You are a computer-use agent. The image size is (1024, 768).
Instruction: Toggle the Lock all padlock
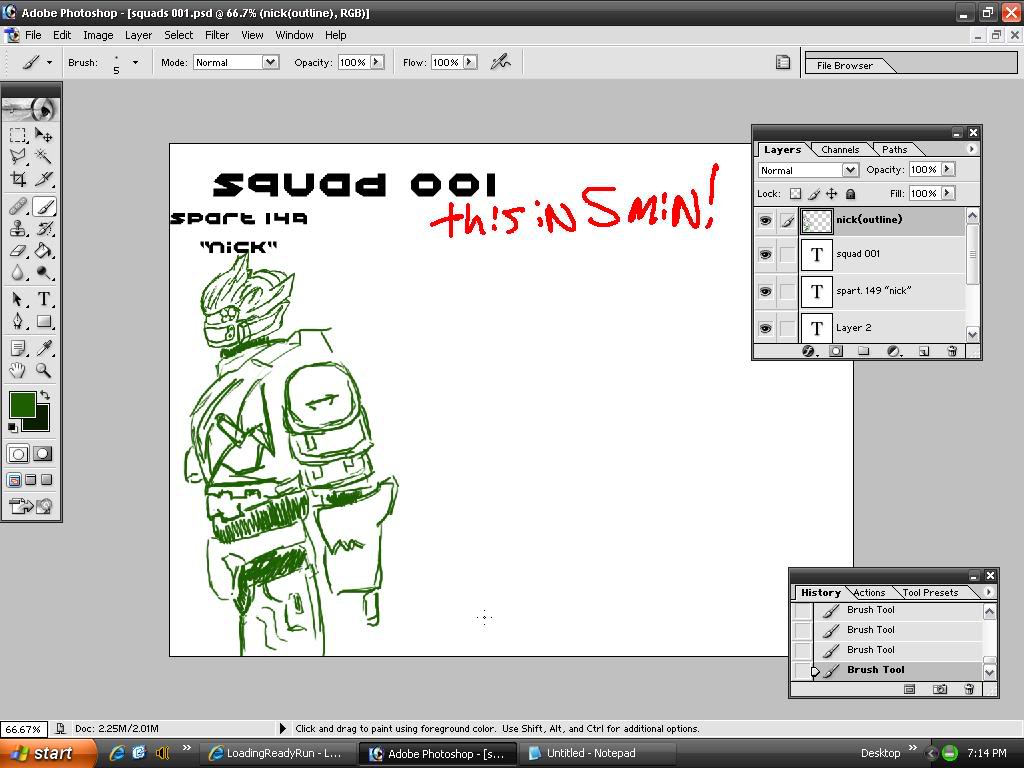(x=850, y=194)
